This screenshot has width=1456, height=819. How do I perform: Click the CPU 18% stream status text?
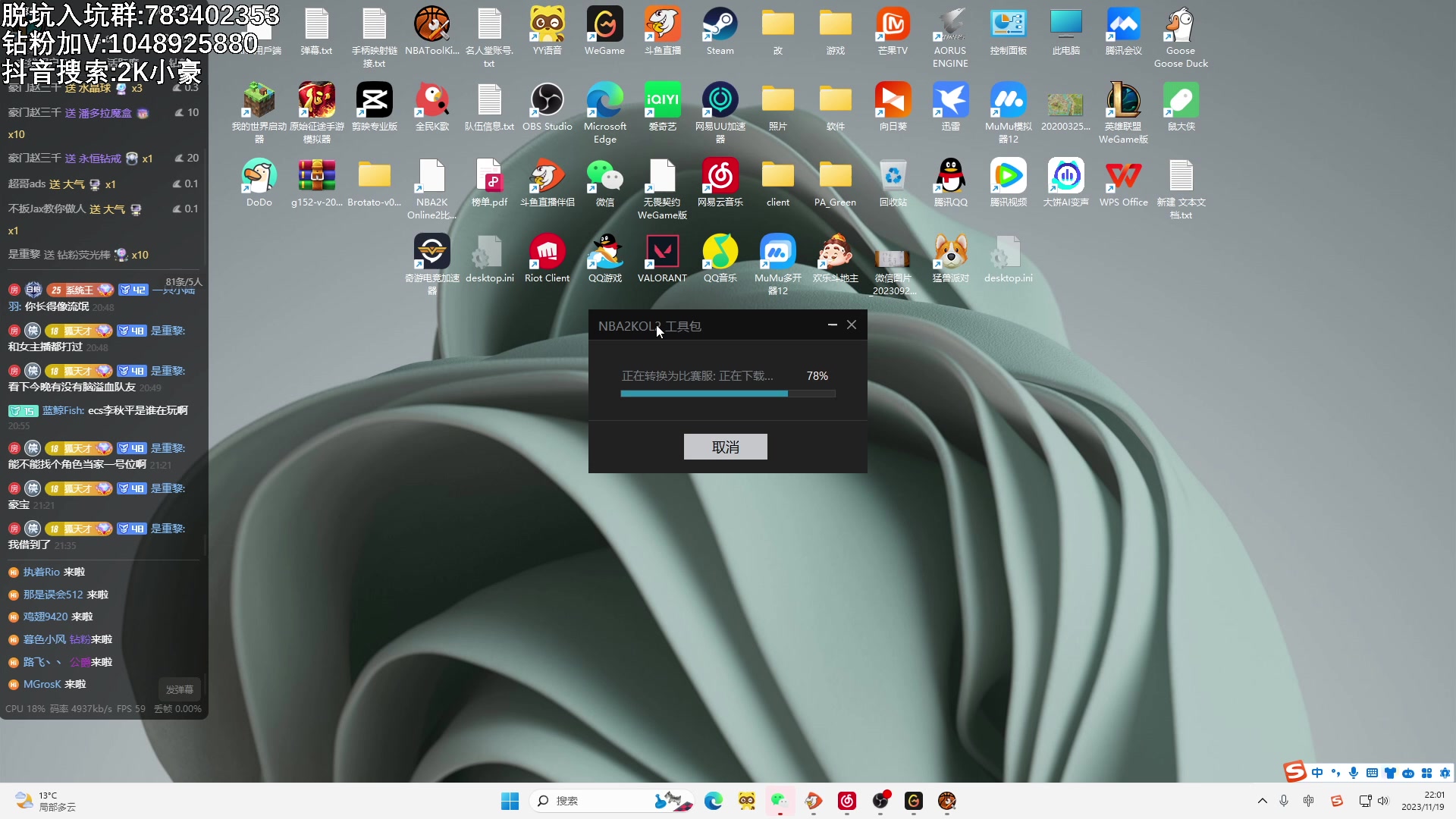pos(25,709)
